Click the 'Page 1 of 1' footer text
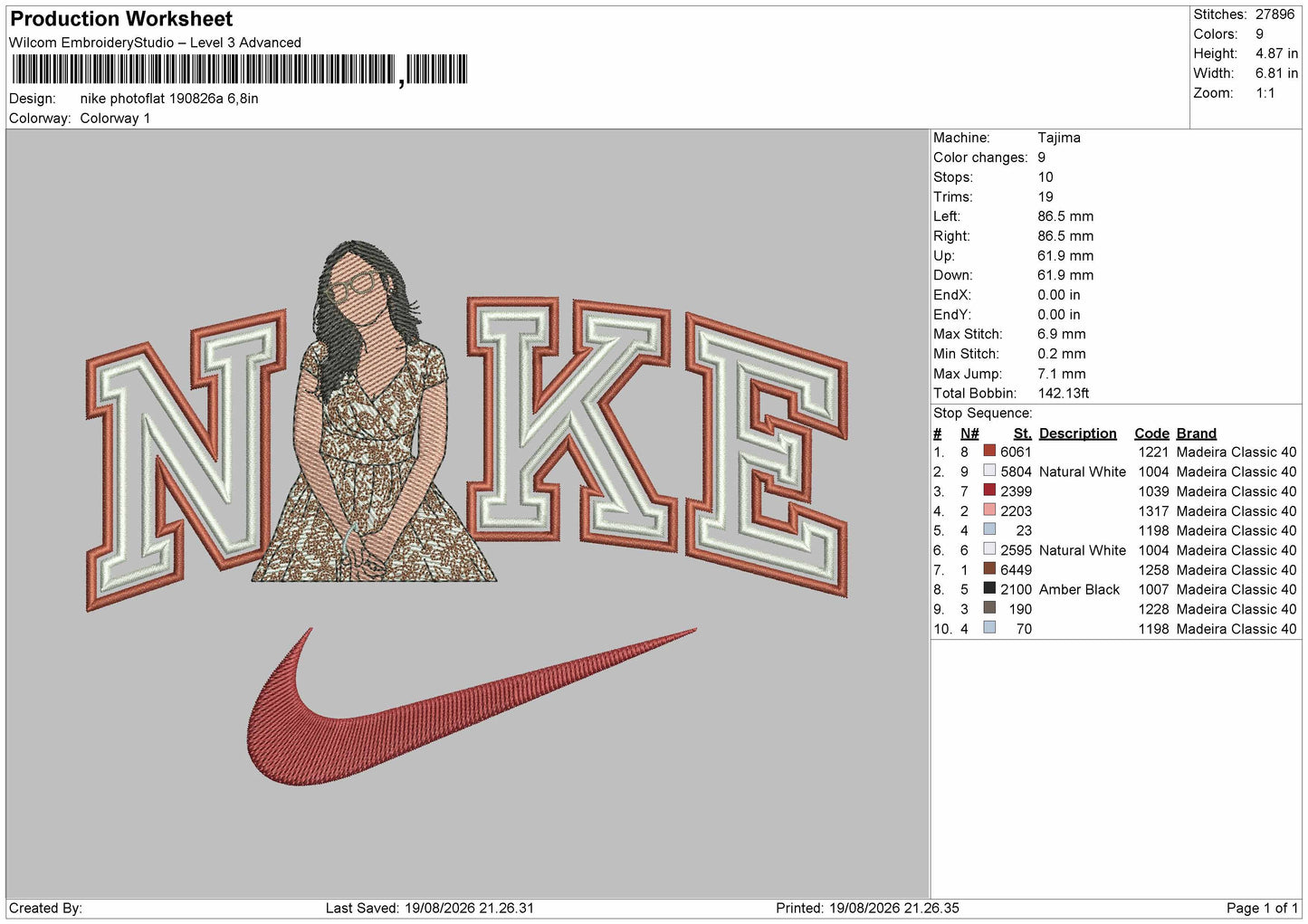The height and width of the screenshot is (924, 1308). click(1262, 908)
